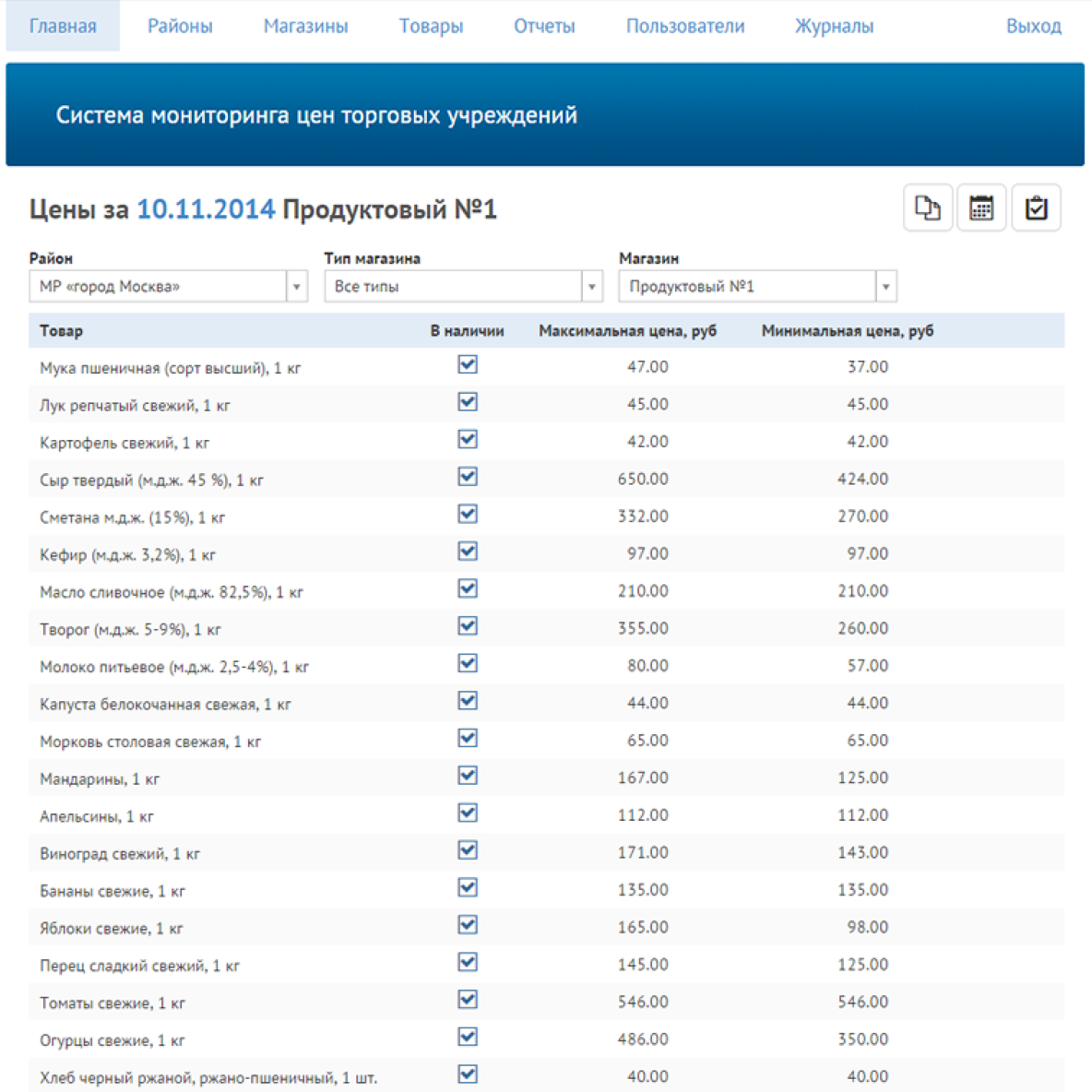The image size is (1092, 1092).
Task: Open the Отчеты menu item
Action: tap(544, 26)
